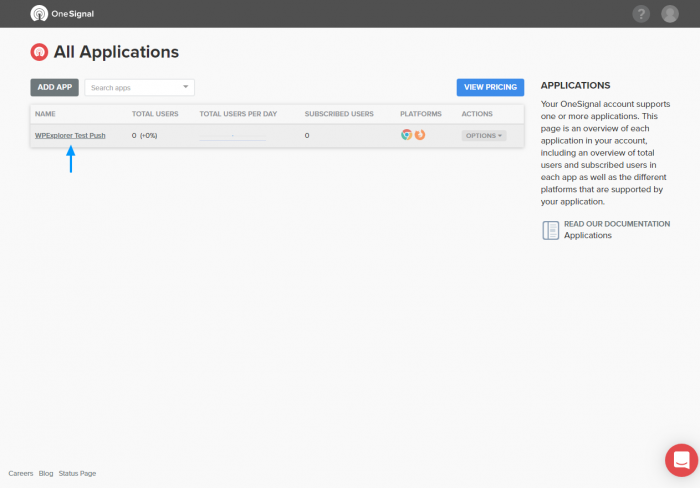
Task: Click the Firefox platform icon
Action: click(x=420, y=135)
